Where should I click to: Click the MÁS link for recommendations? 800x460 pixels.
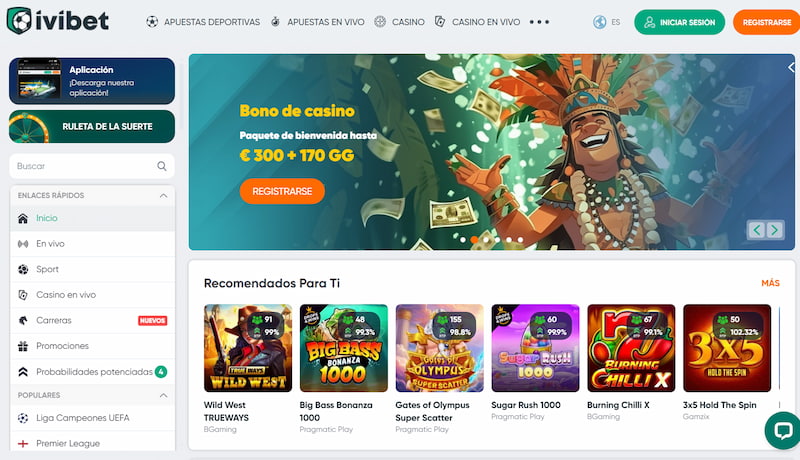pyautogui.click(x=770, y=283)
